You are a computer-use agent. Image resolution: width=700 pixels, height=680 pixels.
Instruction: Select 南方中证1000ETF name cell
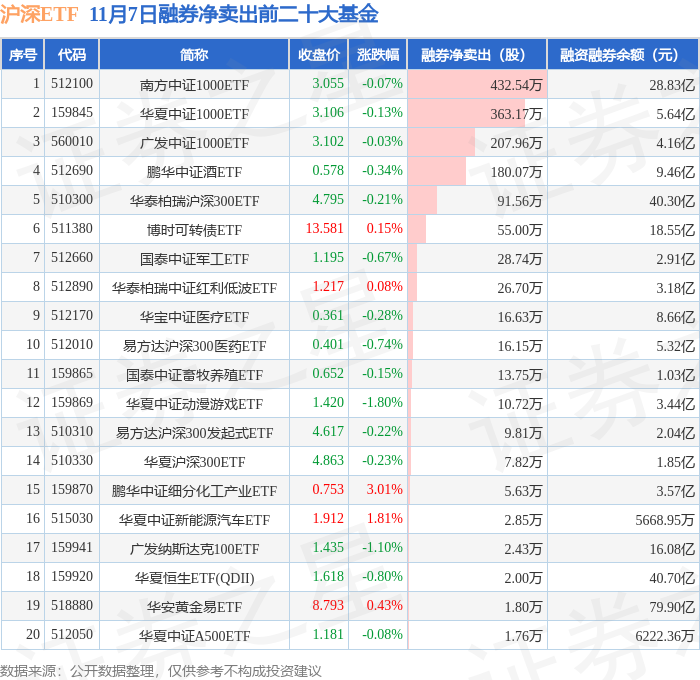click(194, 85)
